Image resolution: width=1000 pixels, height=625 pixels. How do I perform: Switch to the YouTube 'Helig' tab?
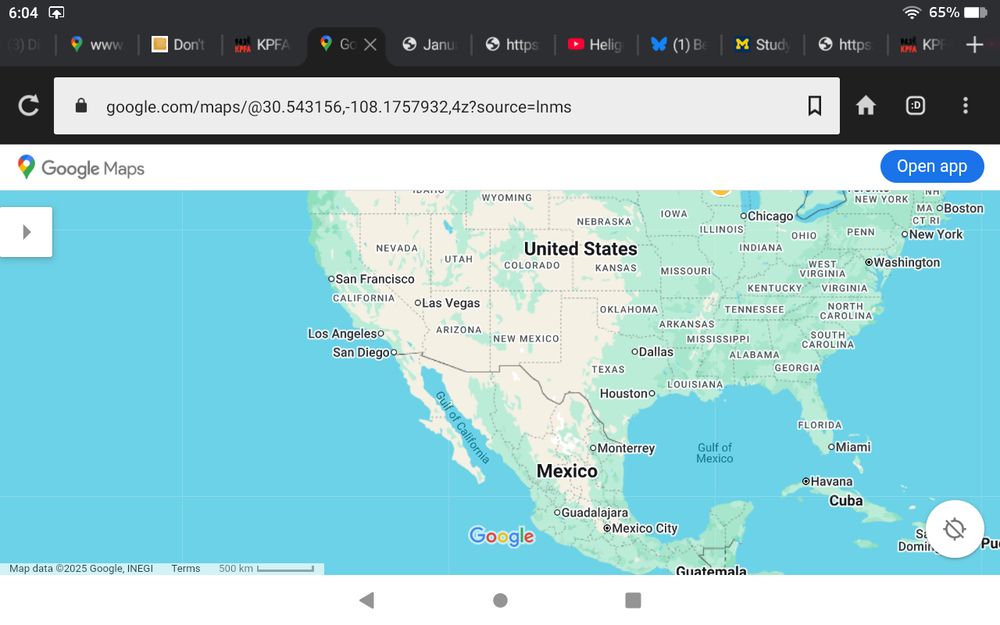tap(596, 44)
